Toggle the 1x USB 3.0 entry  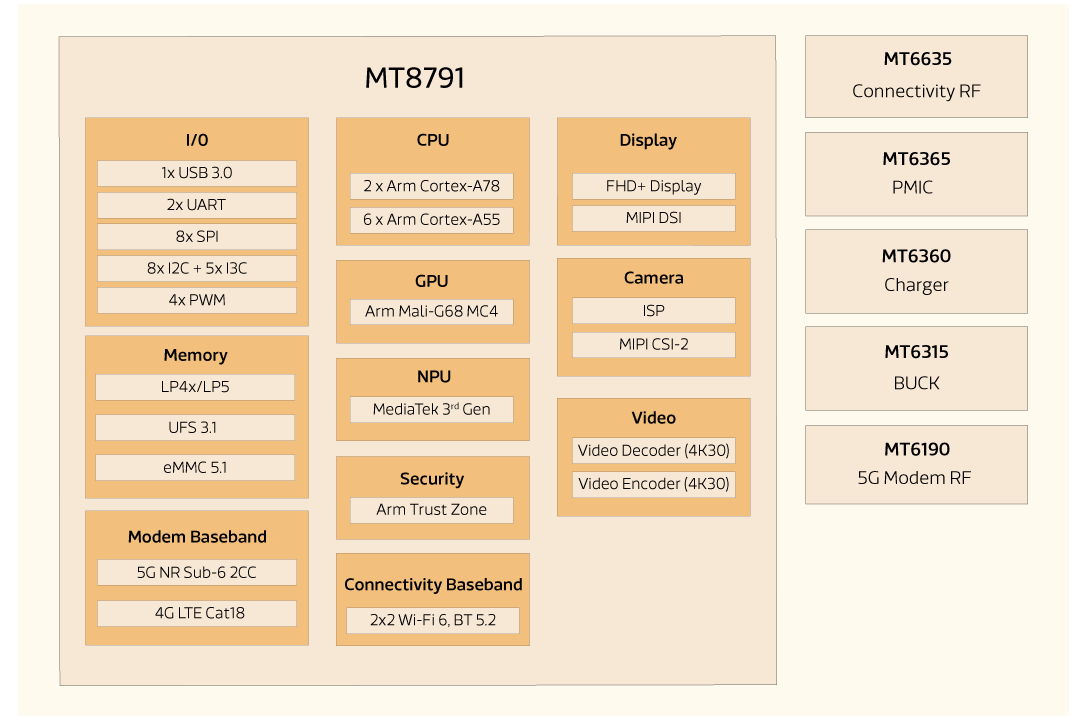tap(195, 172)
